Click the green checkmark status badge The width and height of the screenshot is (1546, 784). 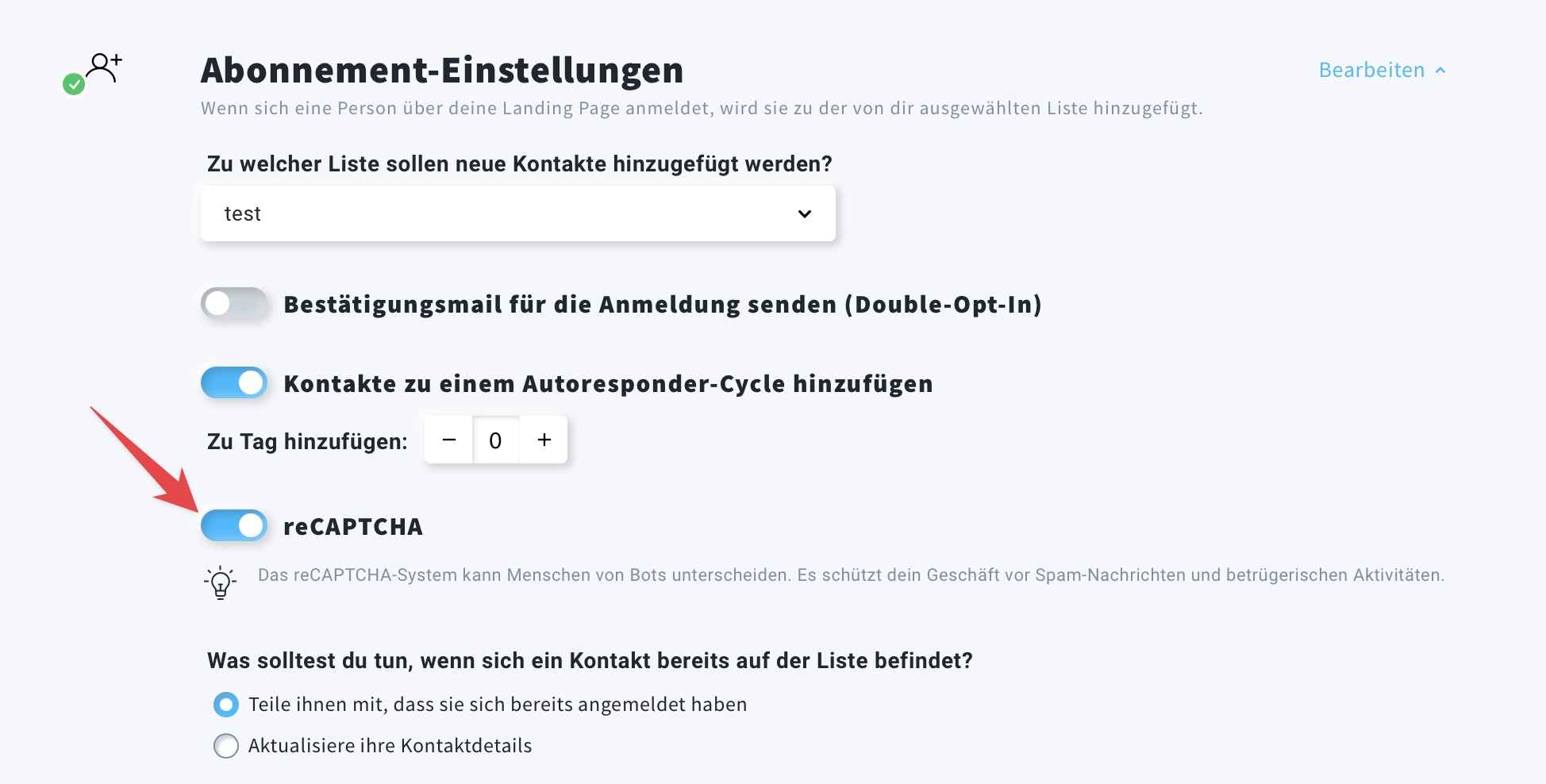[74, 84]
